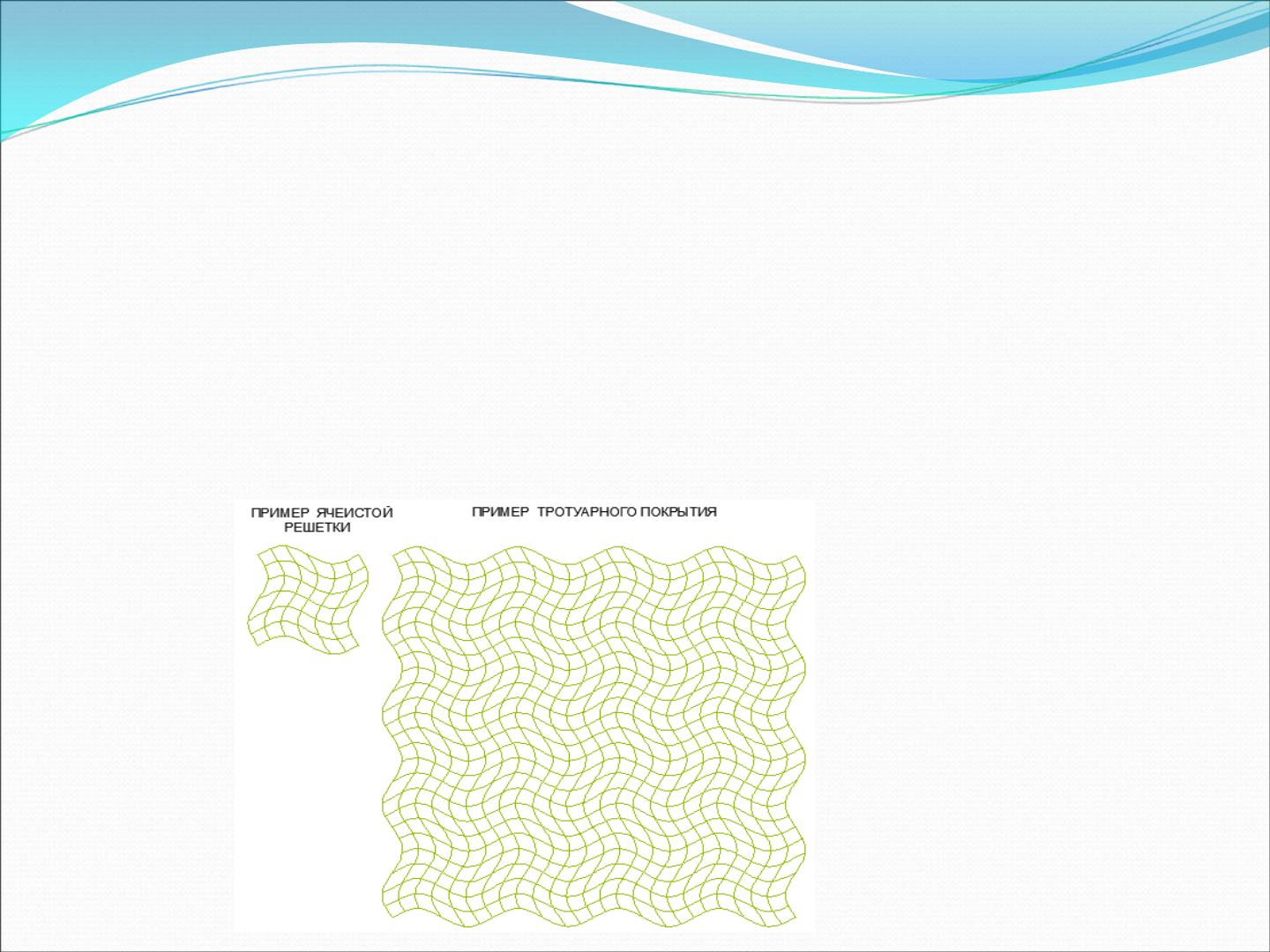Select the large pavement tiling pattern image
This screenshot has width=1270, height=952.
594,736
